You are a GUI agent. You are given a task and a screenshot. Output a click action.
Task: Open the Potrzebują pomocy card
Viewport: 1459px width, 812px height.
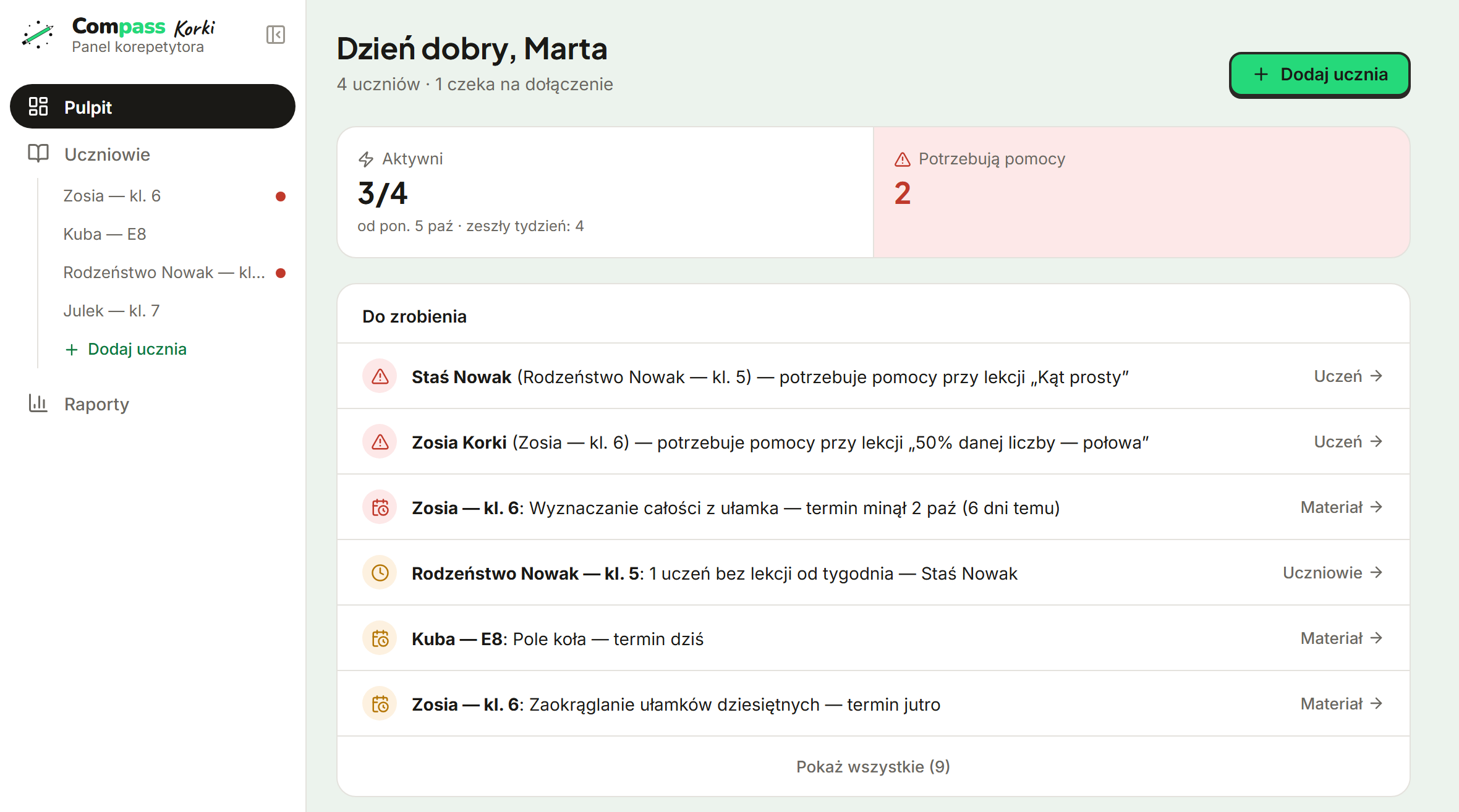pos(1141,192)
